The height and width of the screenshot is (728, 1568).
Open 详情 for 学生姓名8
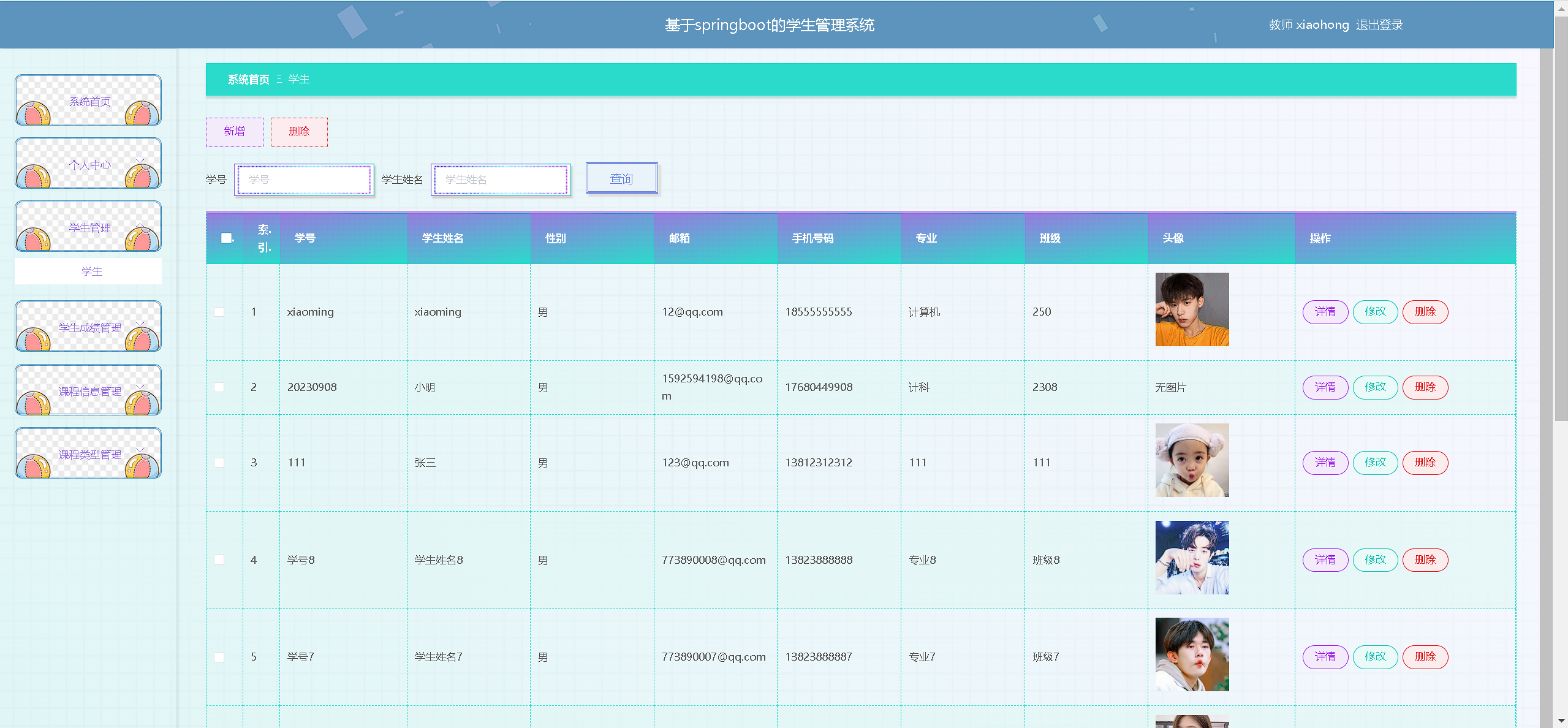[1325, 560]
